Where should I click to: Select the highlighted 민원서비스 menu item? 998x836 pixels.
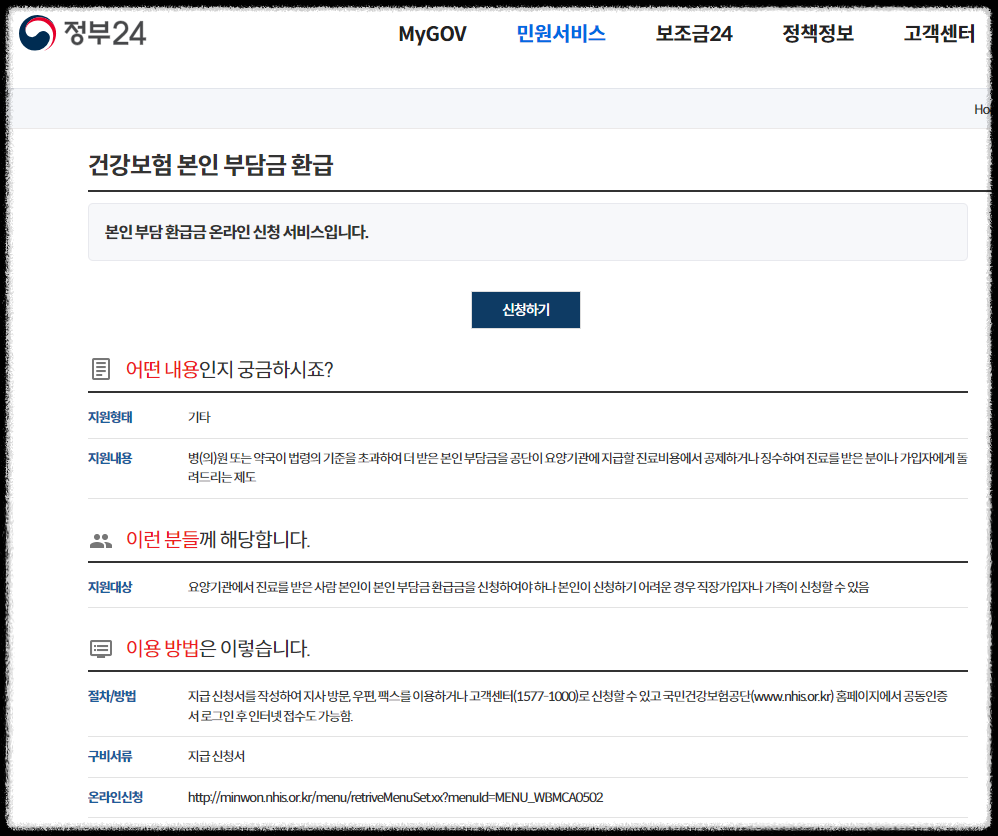point(562,33)
